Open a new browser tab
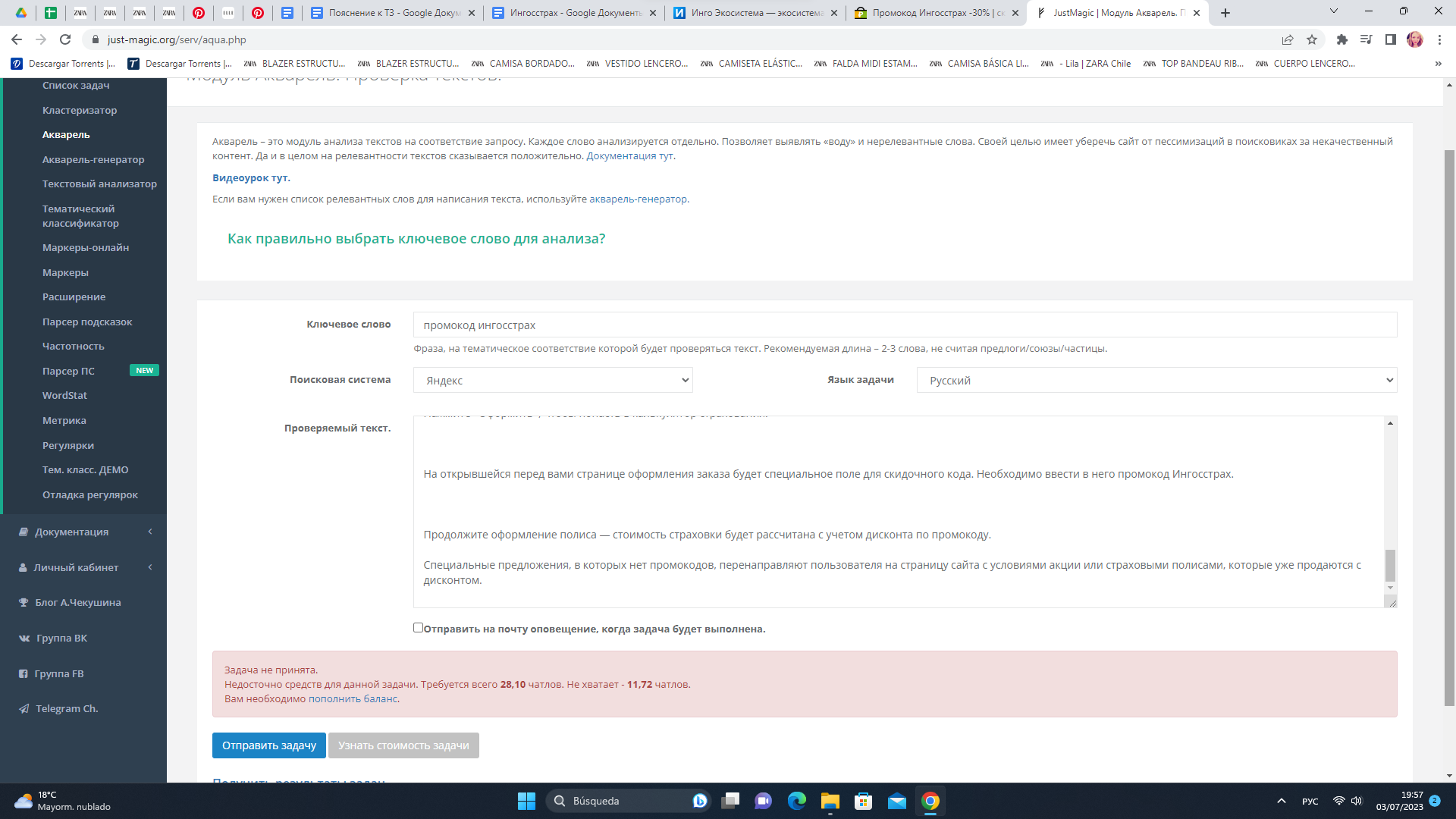1456x819 pixels. point(1225,13)
